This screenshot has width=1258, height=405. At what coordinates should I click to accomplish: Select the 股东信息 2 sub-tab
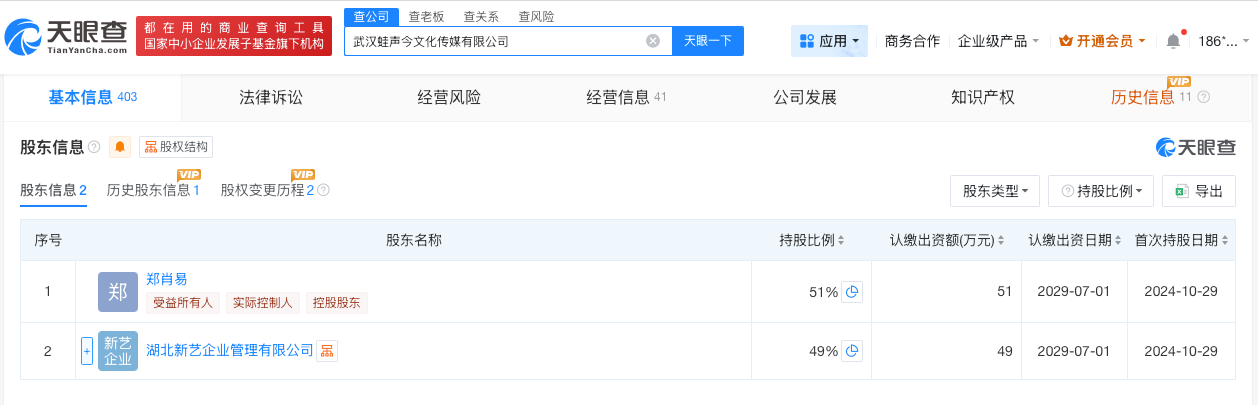53,190
